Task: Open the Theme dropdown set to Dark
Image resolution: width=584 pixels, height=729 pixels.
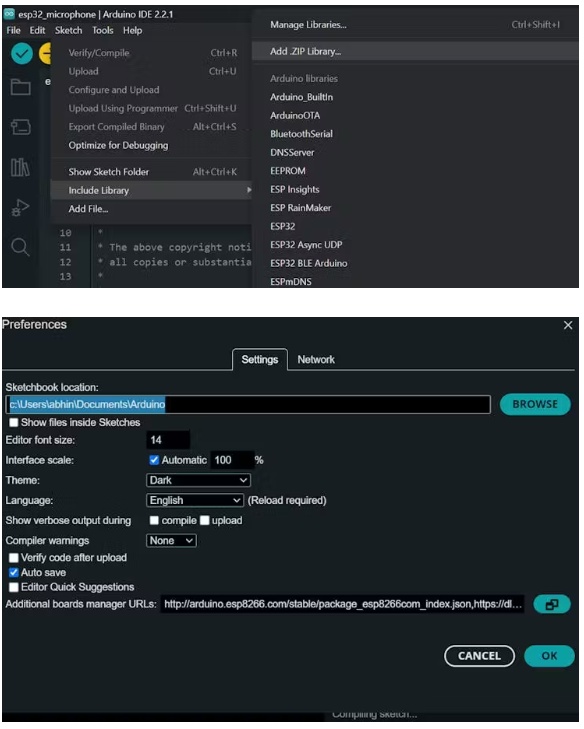Action: (x=199, y=480)
